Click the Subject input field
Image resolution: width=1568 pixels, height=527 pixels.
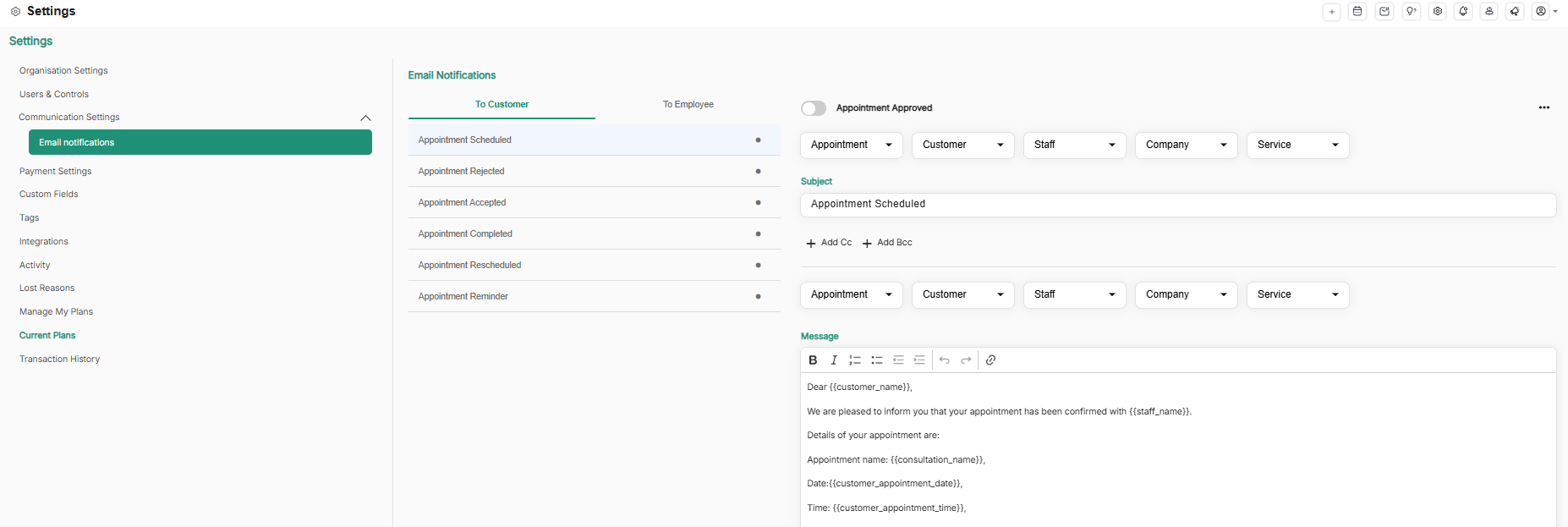pos(1177,205)
